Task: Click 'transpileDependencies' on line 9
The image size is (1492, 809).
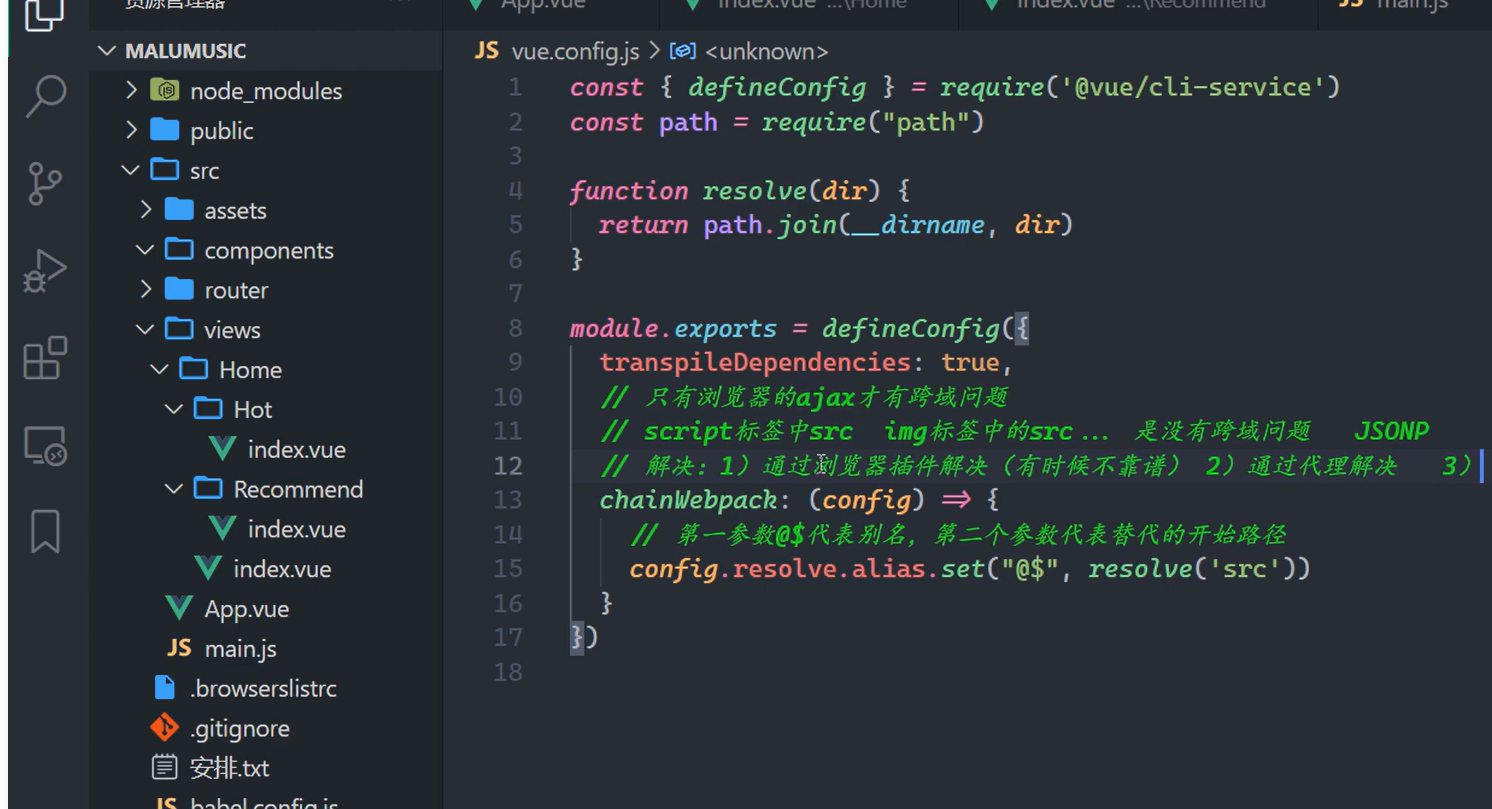Action: (755, 362)
